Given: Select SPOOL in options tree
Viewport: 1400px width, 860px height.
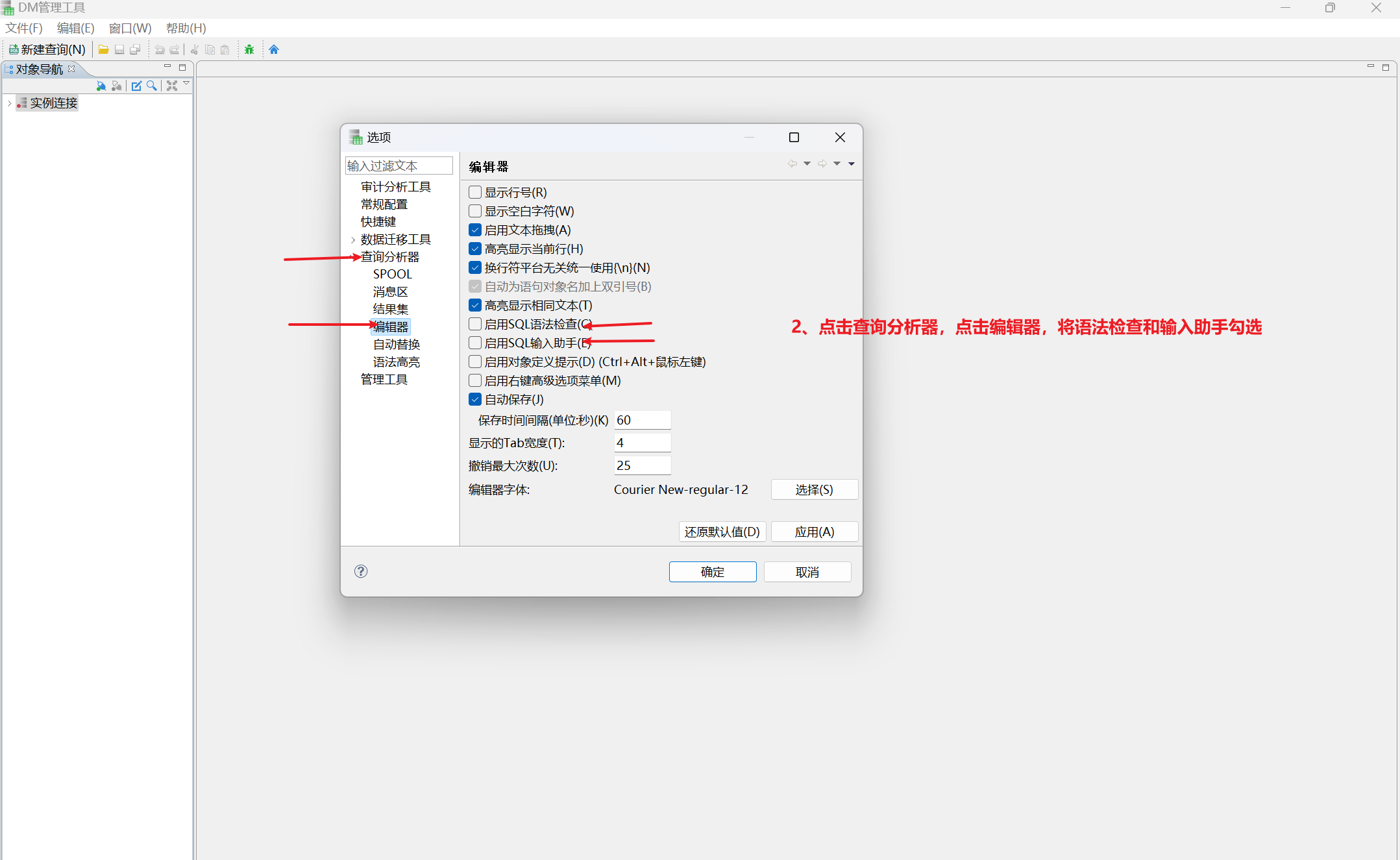Looking at the screenshot, I should coord(393,274).
